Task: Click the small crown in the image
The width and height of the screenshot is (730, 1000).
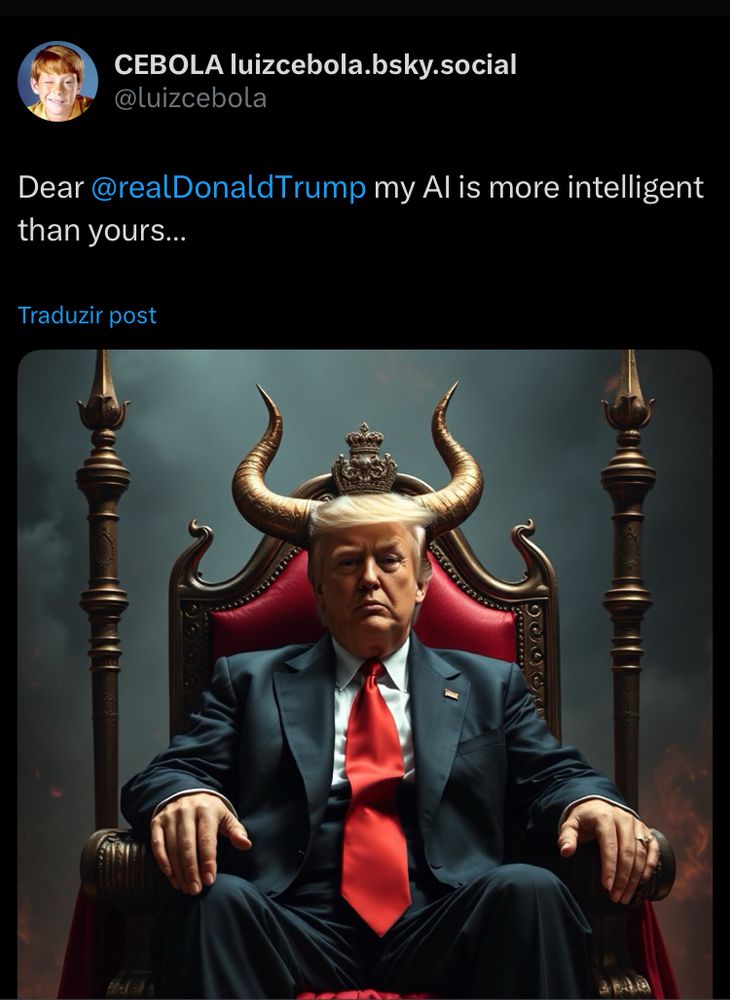Action: coord(365,459)
